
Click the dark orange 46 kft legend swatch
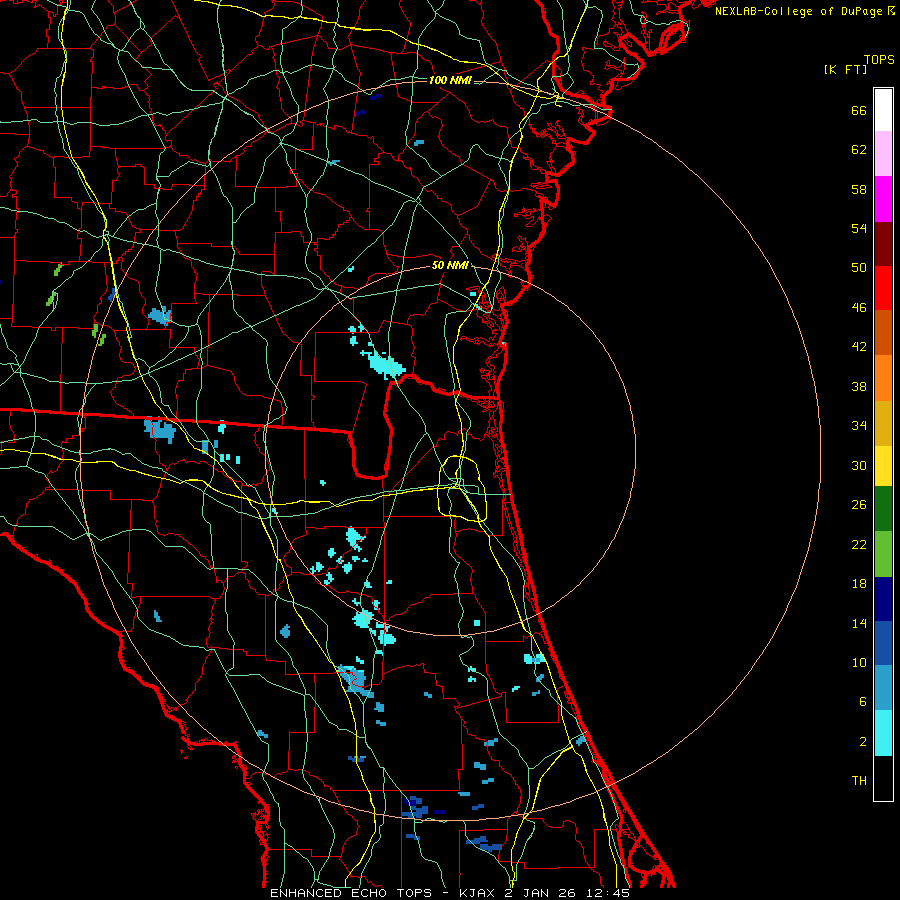point(883,333)
